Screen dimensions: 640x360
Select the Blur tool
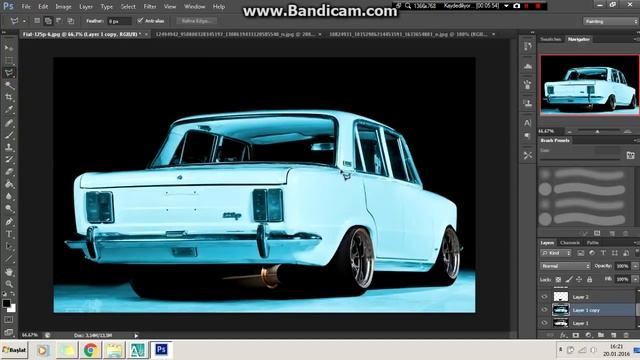[x=9, y=196]
